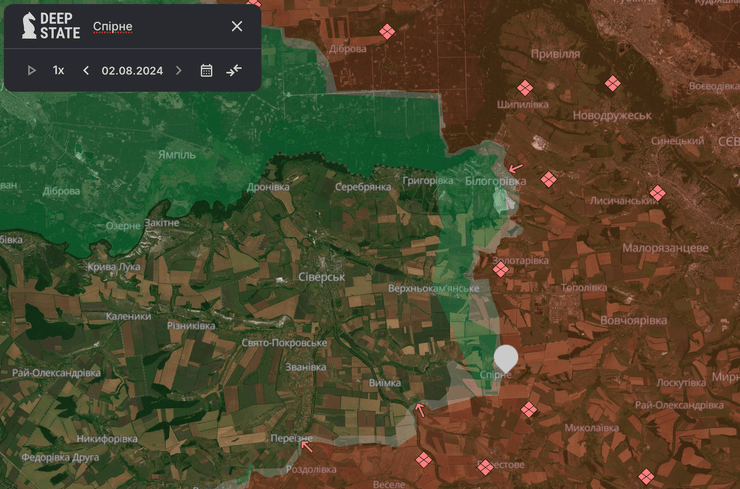Select the unit marker beside Золотарівка
The image size is (740, 489).
[501, 268]
